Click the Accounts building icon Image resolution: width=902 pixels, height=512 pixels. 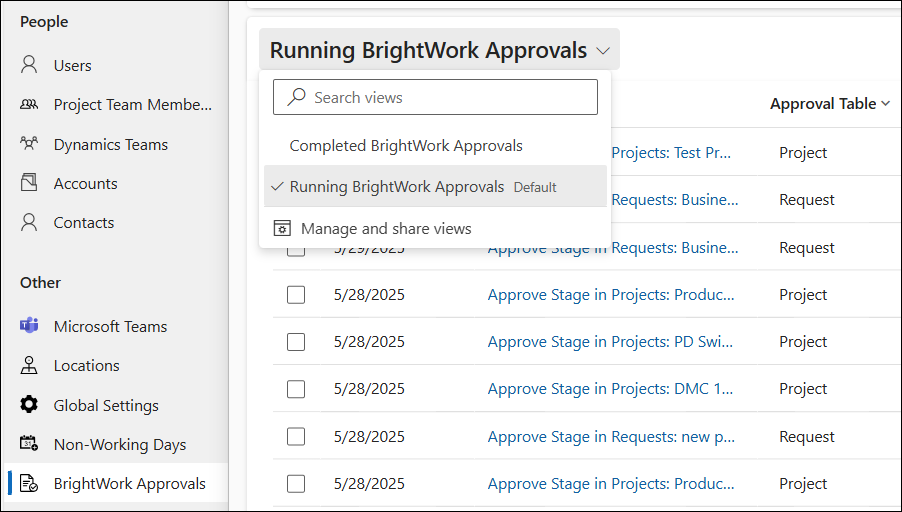pyautogui.click(x=29, y=184)
